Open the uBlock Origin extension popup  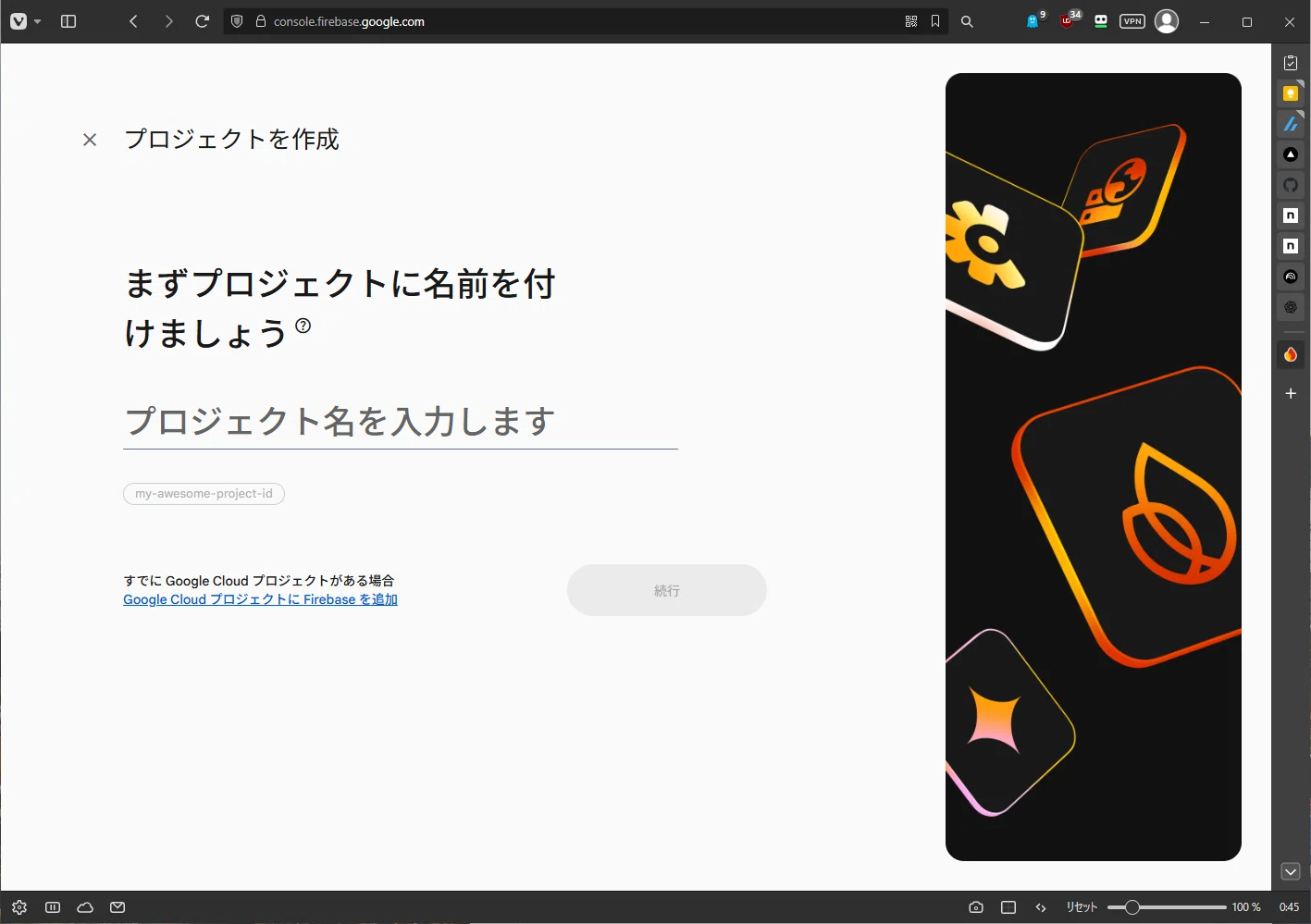(x=1068, y=21)
